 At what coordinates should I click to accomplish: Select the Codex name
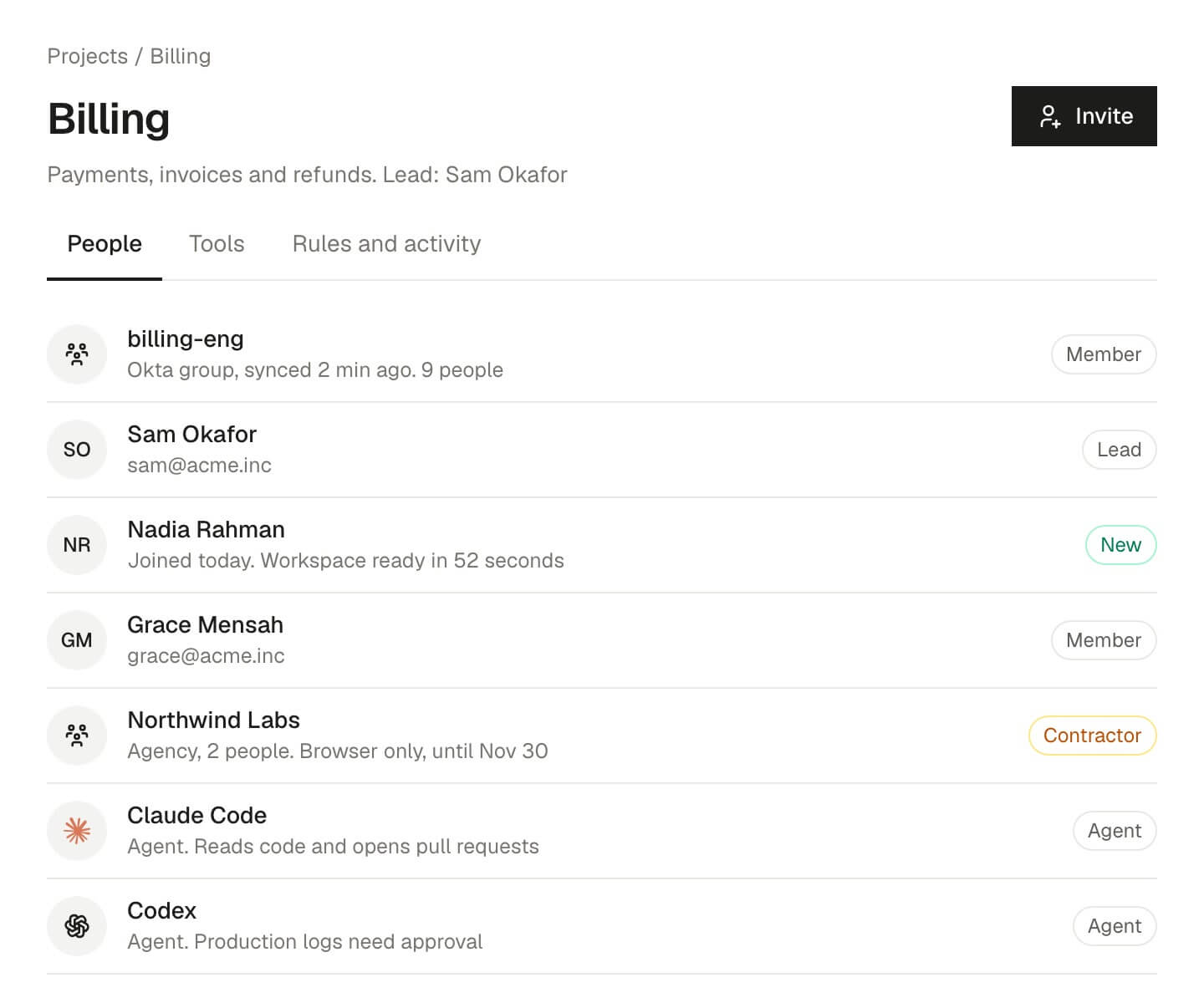click(x=161, y=911)
